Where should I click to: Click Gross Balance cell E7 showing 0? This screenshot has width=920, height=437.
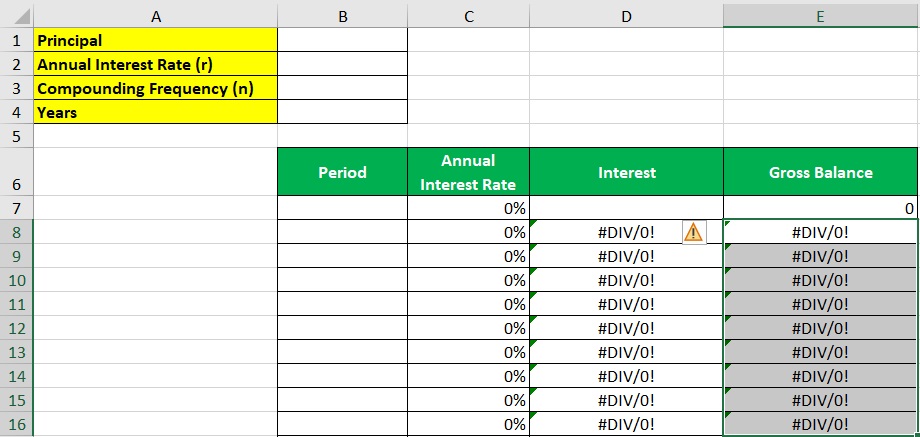[x=820, y=208]
